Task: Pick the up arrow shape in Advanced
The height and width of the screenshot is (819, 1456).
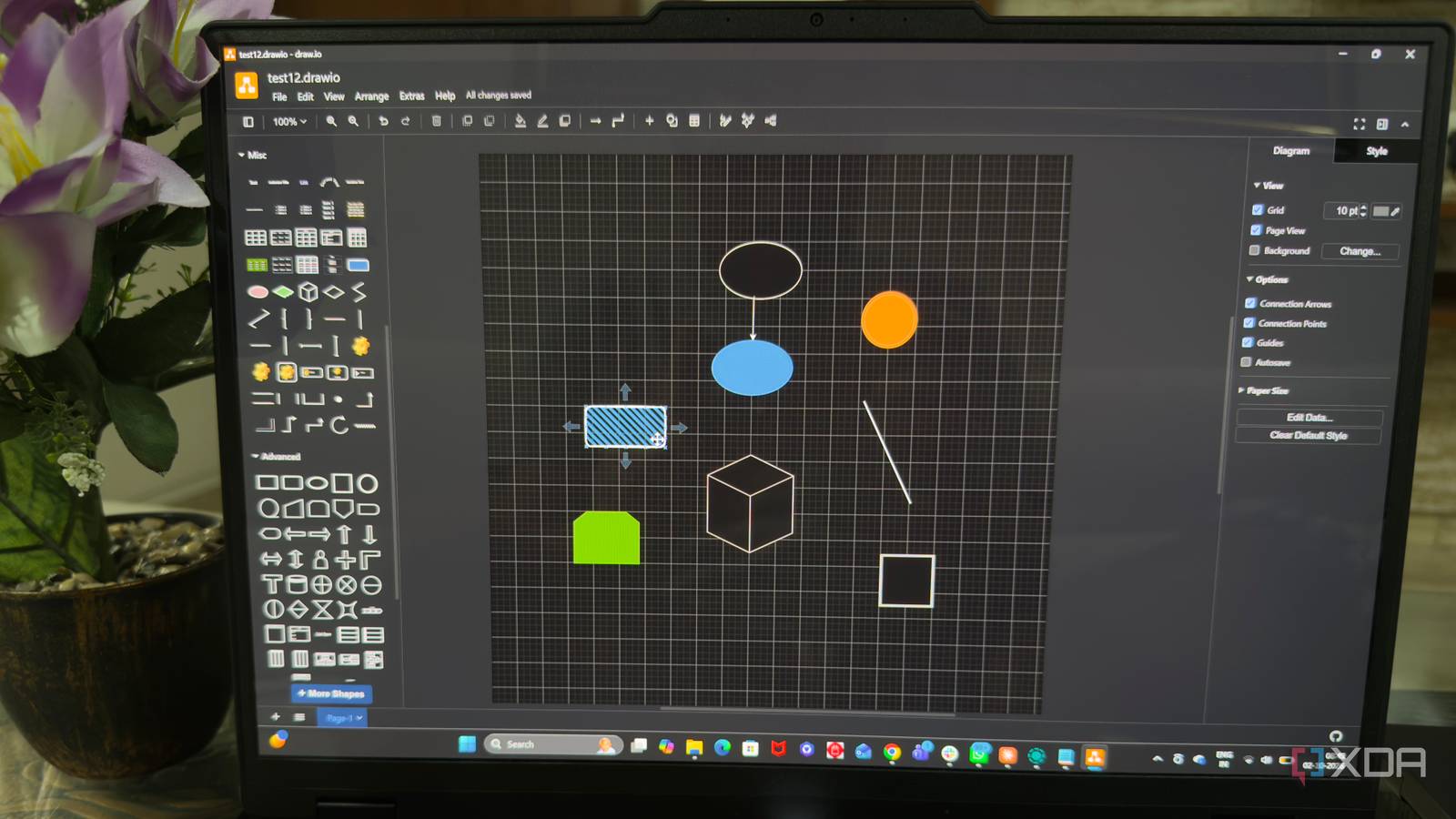Action: point(344,534)
